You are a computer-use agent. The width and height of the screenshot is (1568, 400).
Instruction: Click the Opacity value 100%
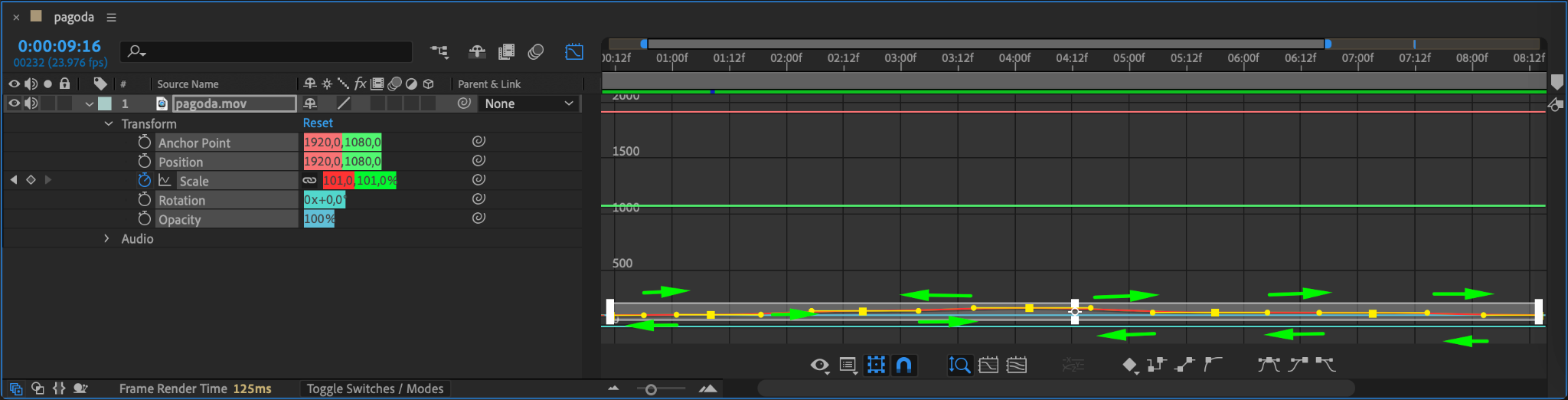[319, 219]
